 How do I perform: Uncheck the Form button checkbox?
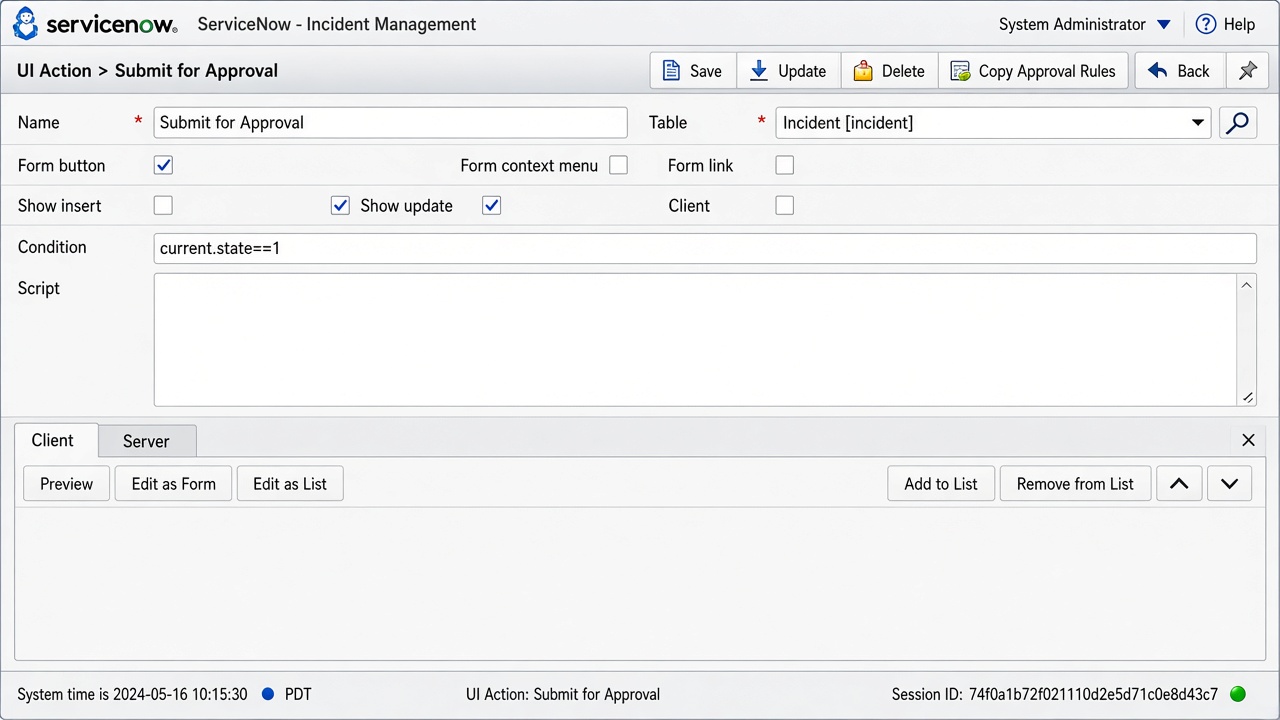pyautogui.click(x=163, y=165)
